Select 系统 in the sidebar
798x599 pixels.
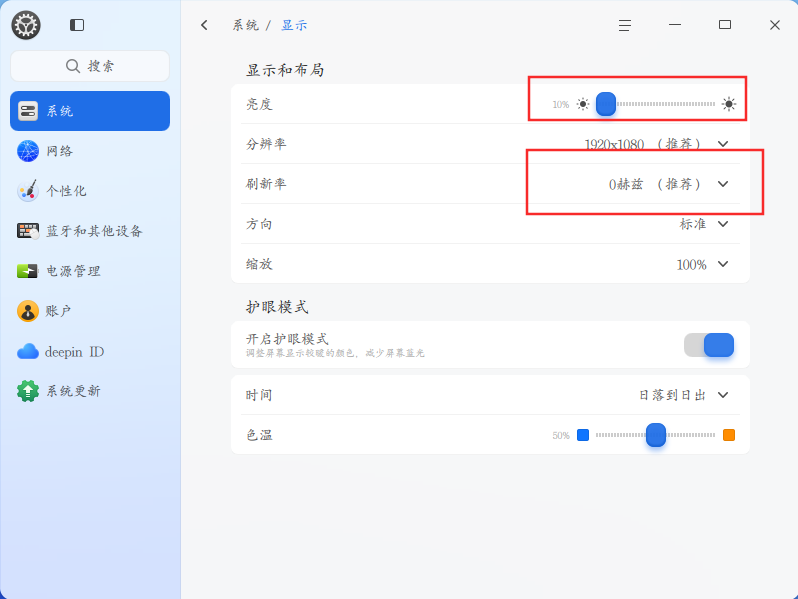tap(90, 111)
